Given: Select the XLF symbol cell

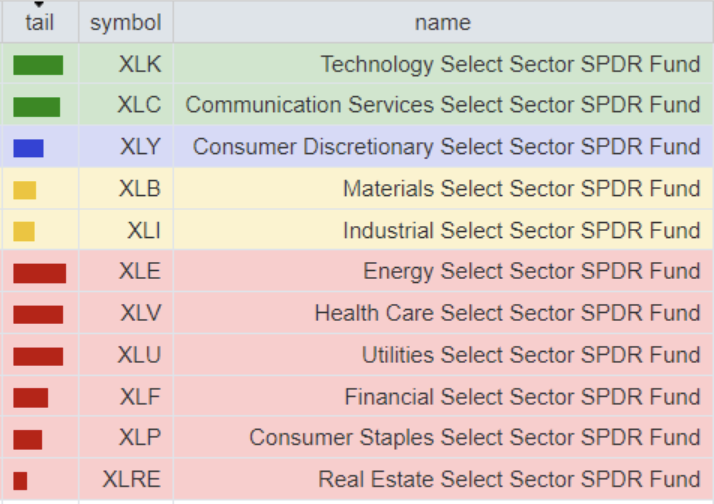Looking at the screenshot, I should click(x=140, y=397).
